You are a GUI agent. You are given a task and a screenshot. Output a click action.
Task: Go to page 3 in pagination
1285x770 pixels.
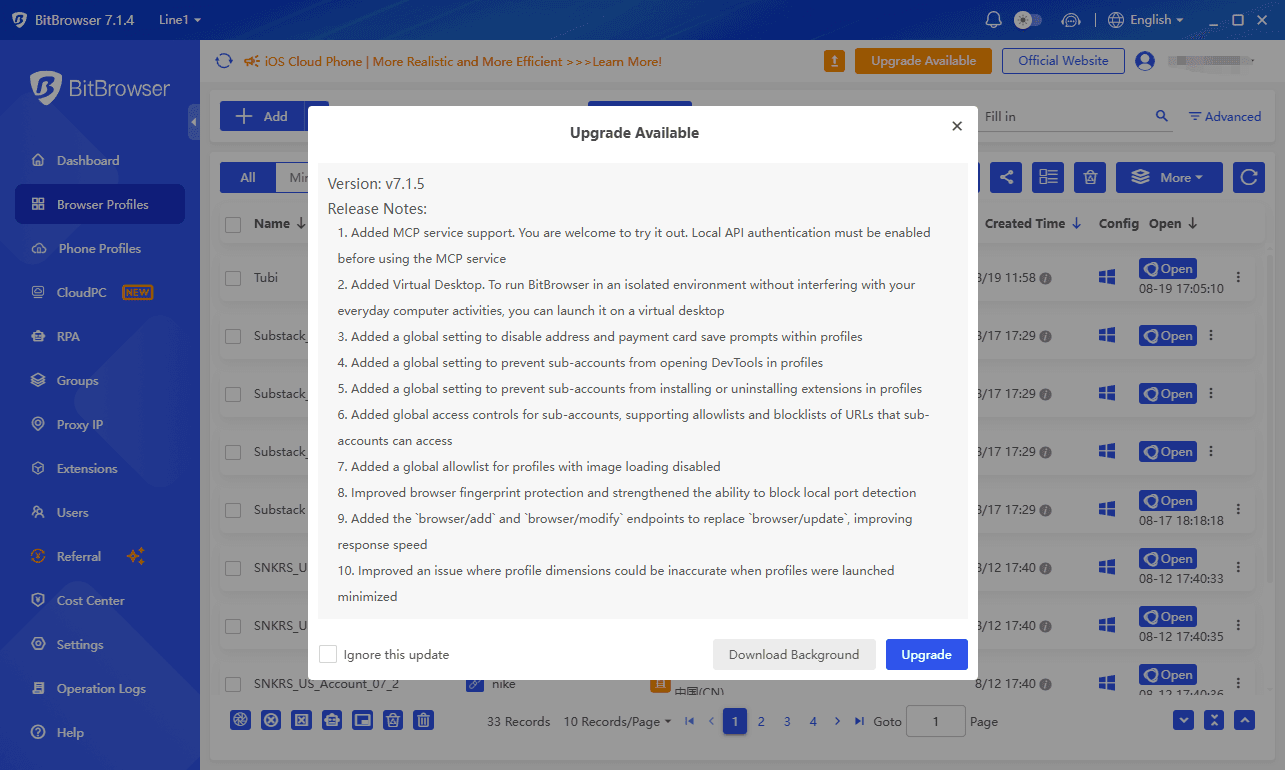(x=787, y=721)
